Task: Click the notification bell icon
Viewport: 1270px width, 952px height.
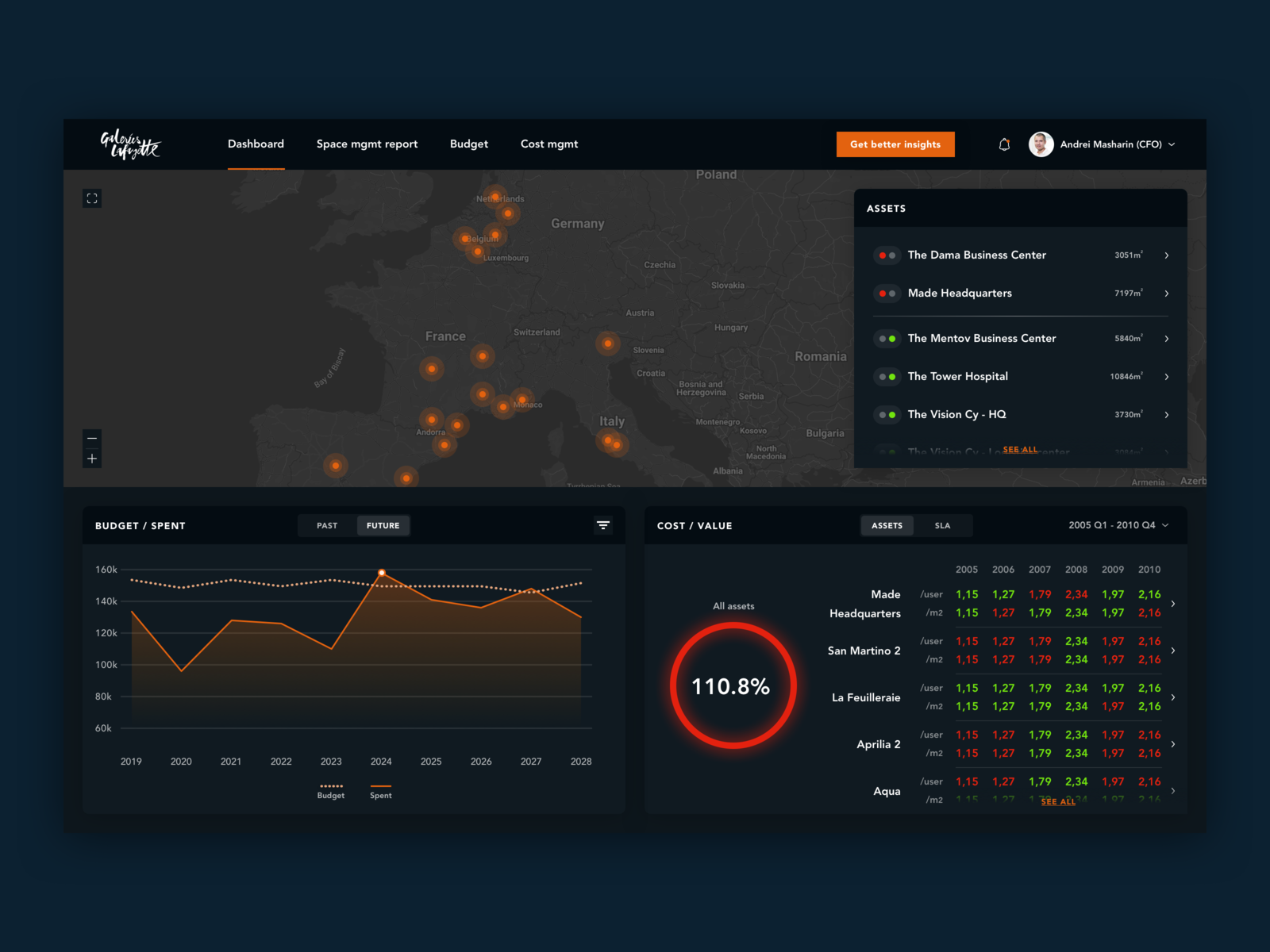Action: (1004, 144)
